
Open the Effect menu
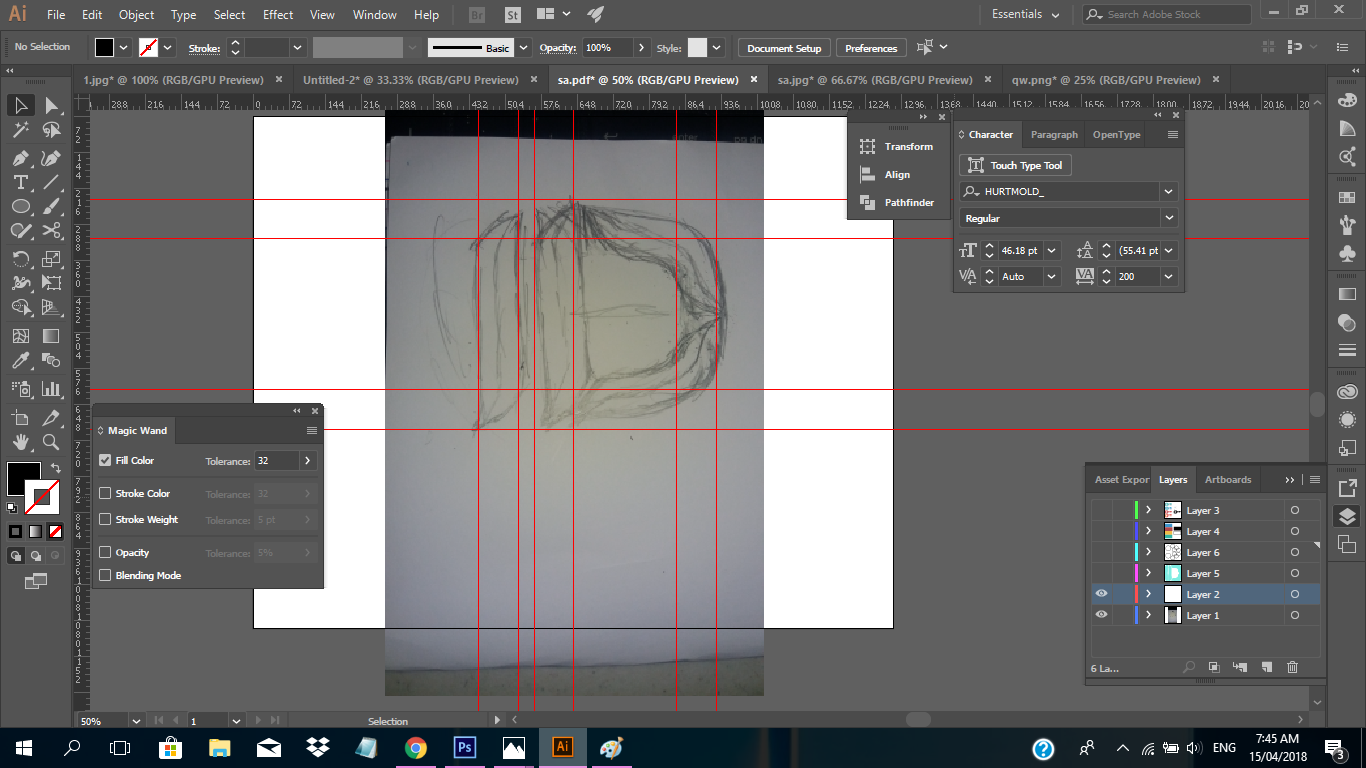click(x=278, y=15)
